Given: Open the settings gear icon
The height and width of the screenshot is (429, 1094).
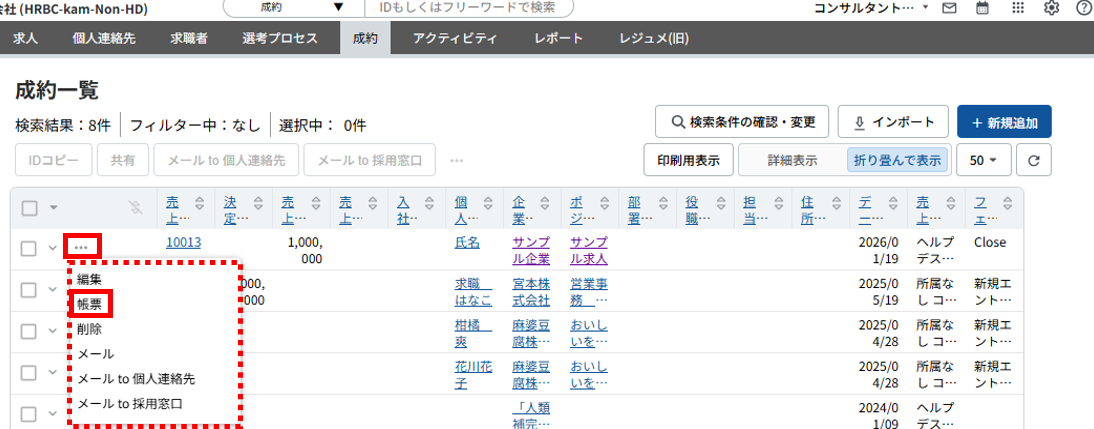Looking at the screenshot, I should click(x=1051, y=8).
